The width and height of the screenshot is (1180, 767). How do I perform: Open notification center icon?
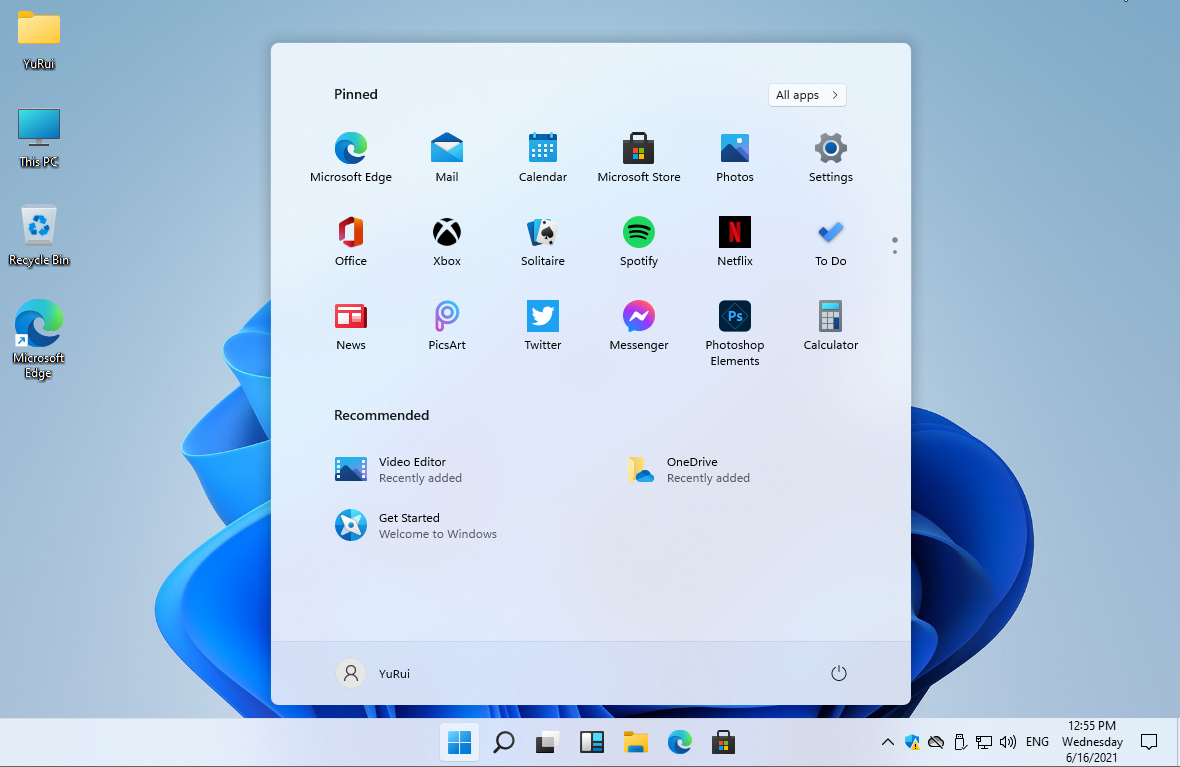pyautogui.click(x=1148, y=742)
